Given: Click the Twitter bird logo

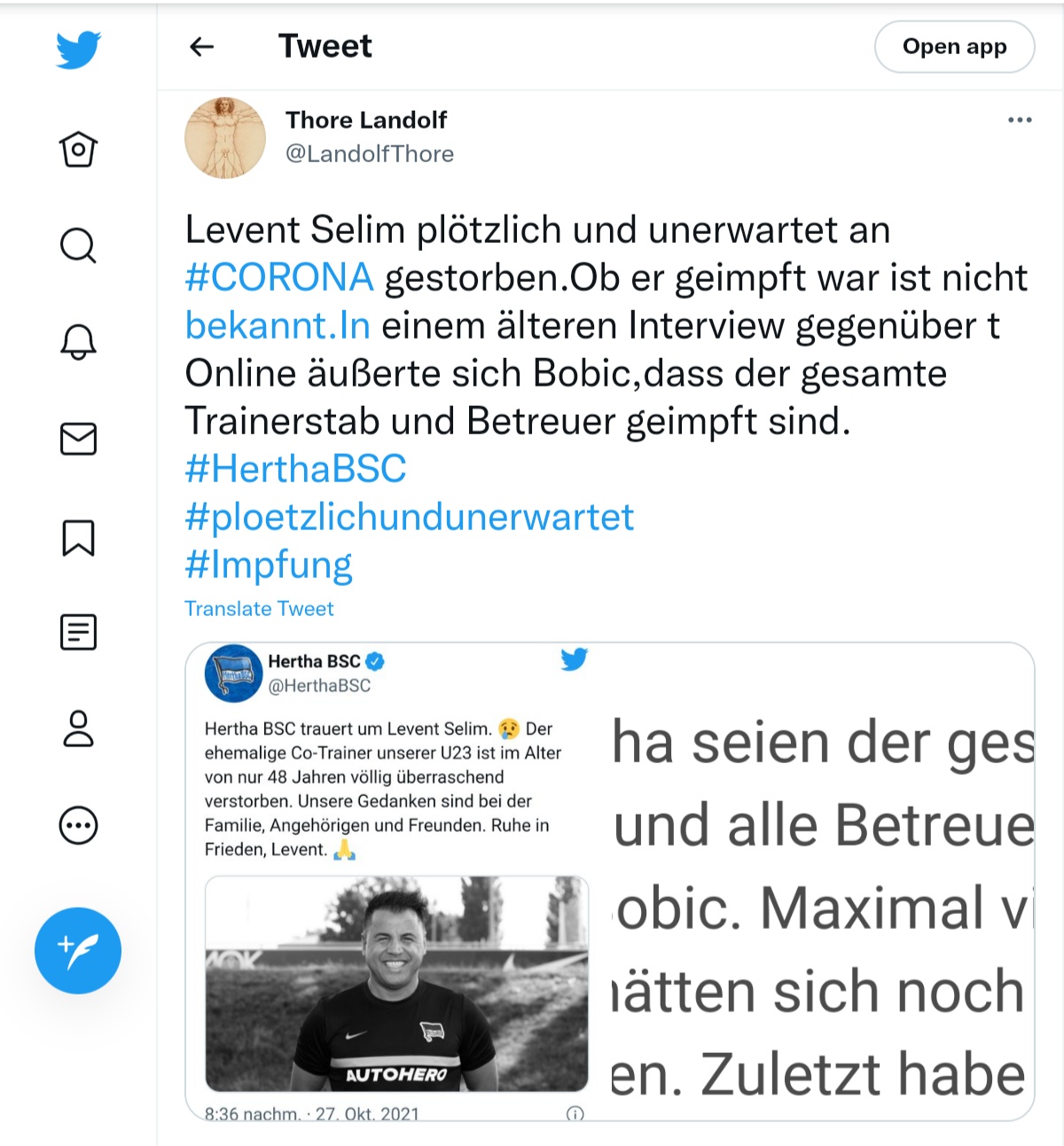Looking at the screenshot, I should tap(78, 50).
